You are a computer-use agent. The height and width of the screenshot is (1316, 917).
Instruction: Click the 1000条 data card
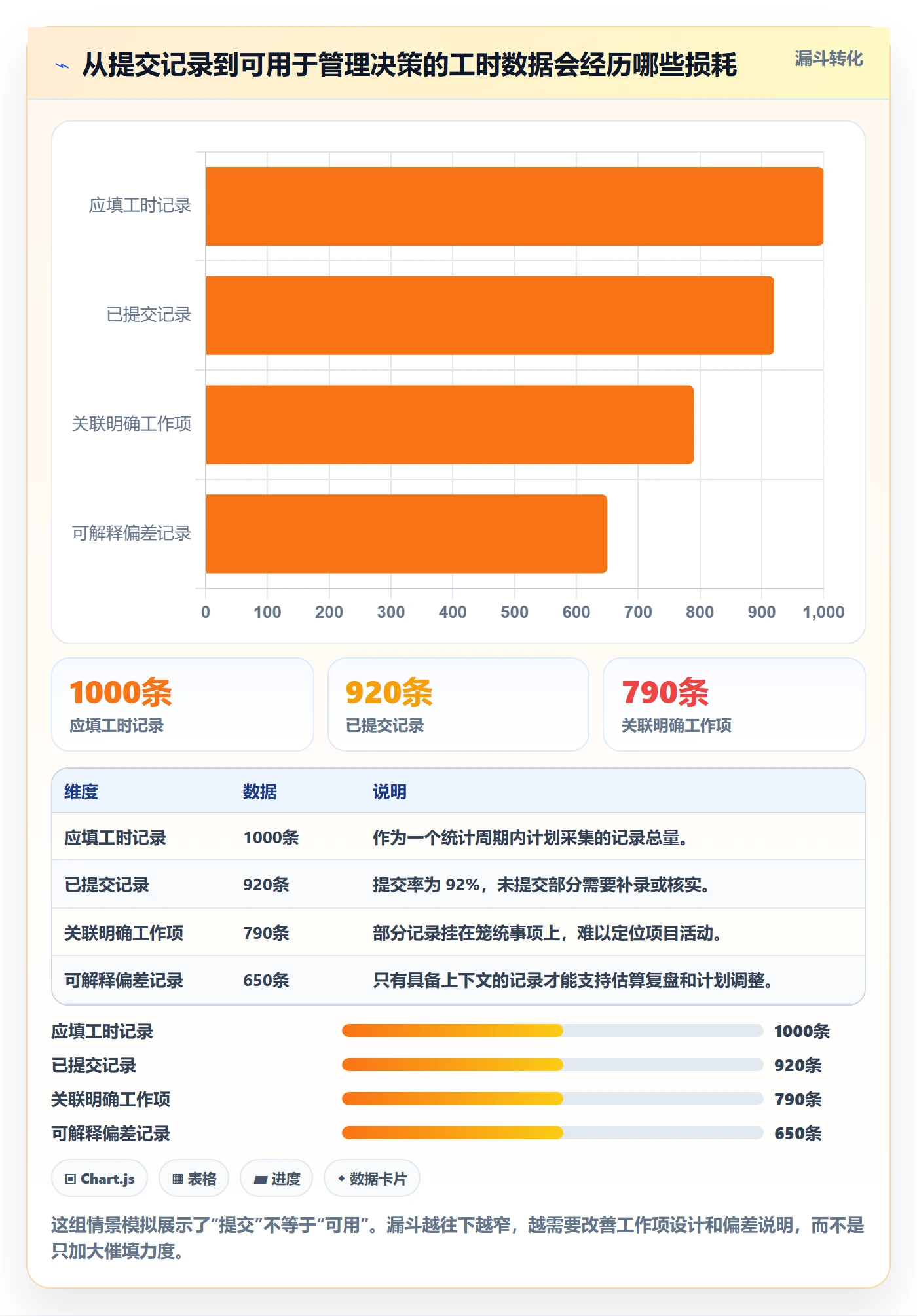(183, 704)
